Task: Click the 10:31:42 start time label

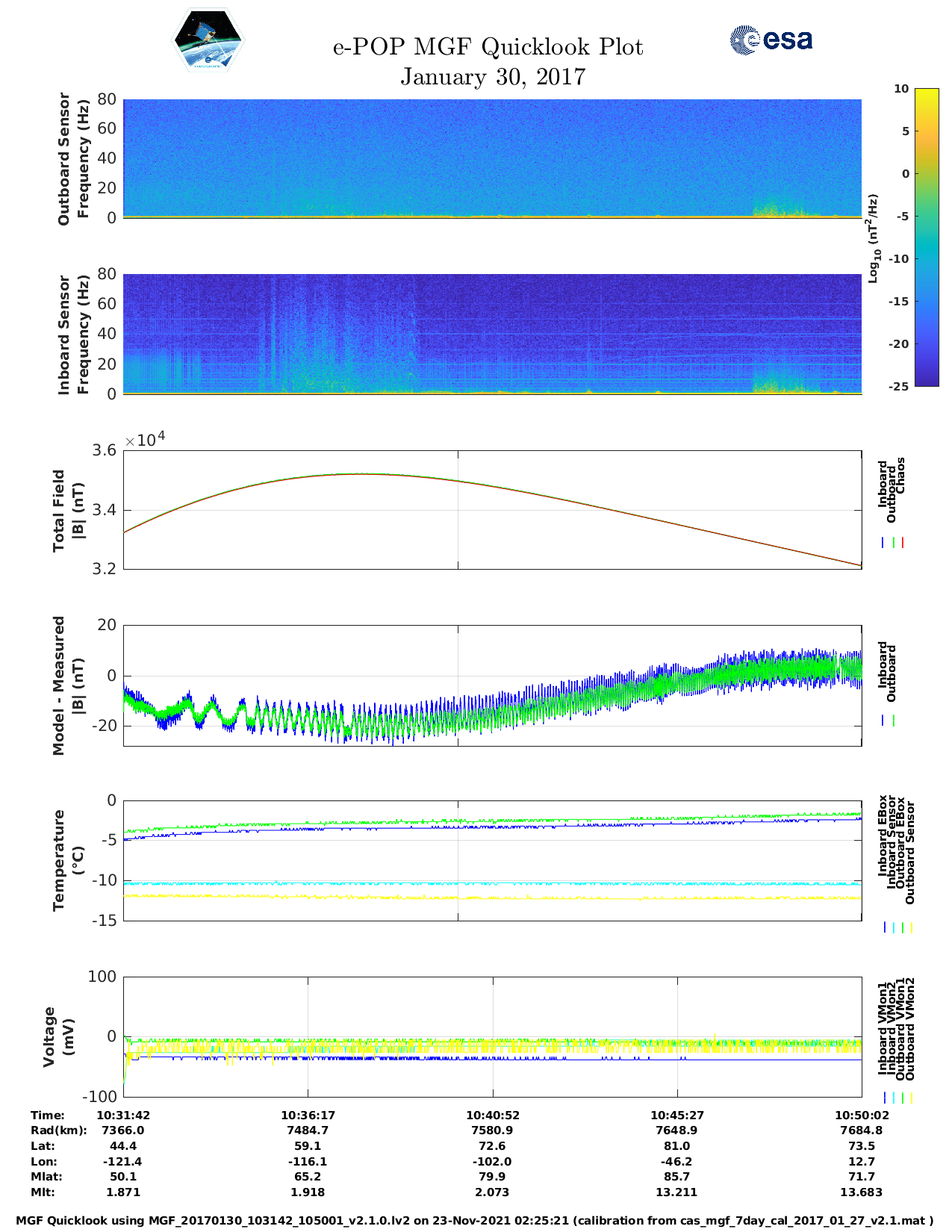Action: coord(123,1115)
